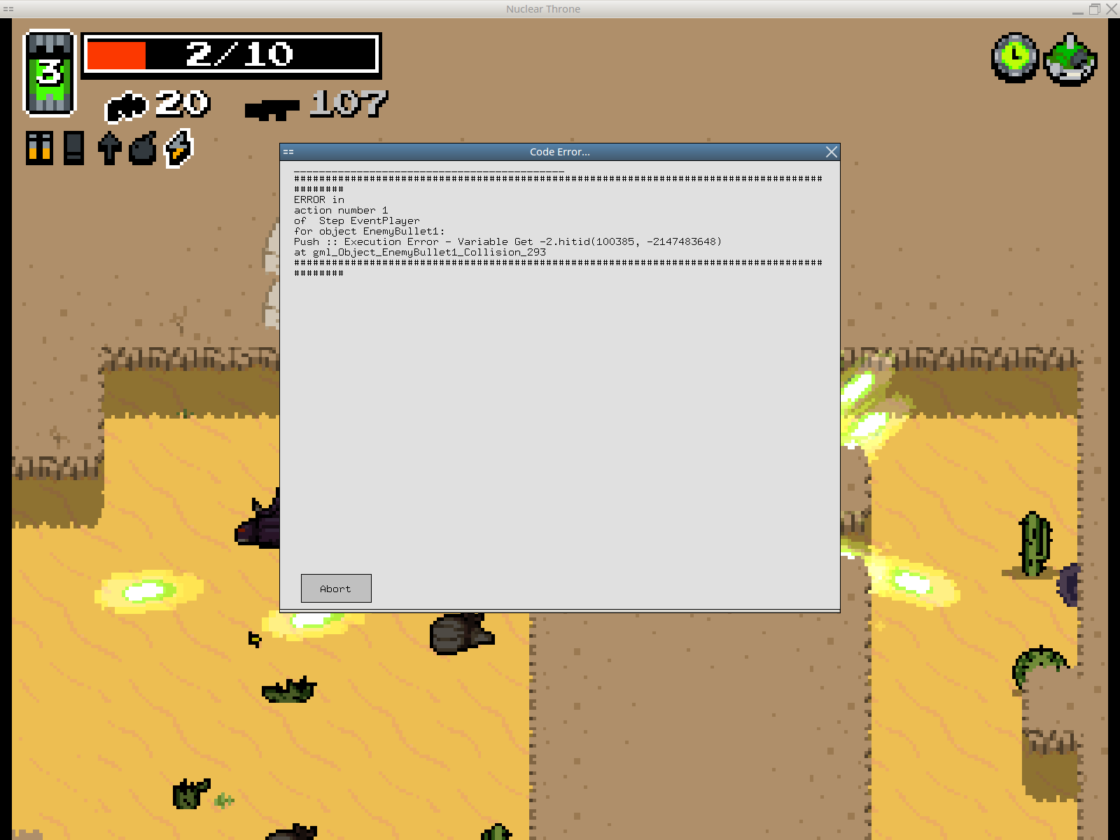This screenshot has width=1120, height=840.
Task: Click the bullet ammo icon beside 20
Action: [x=126, y=106]
